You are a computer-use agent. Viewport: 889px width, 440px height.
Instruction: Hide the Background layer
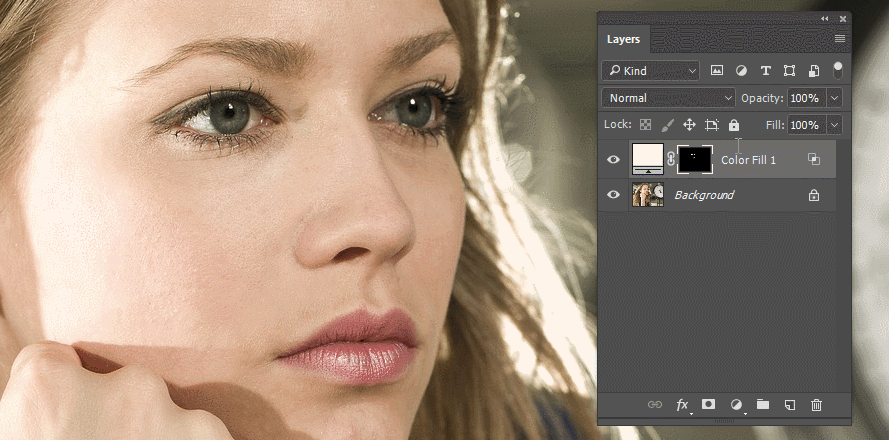point(613,194)
